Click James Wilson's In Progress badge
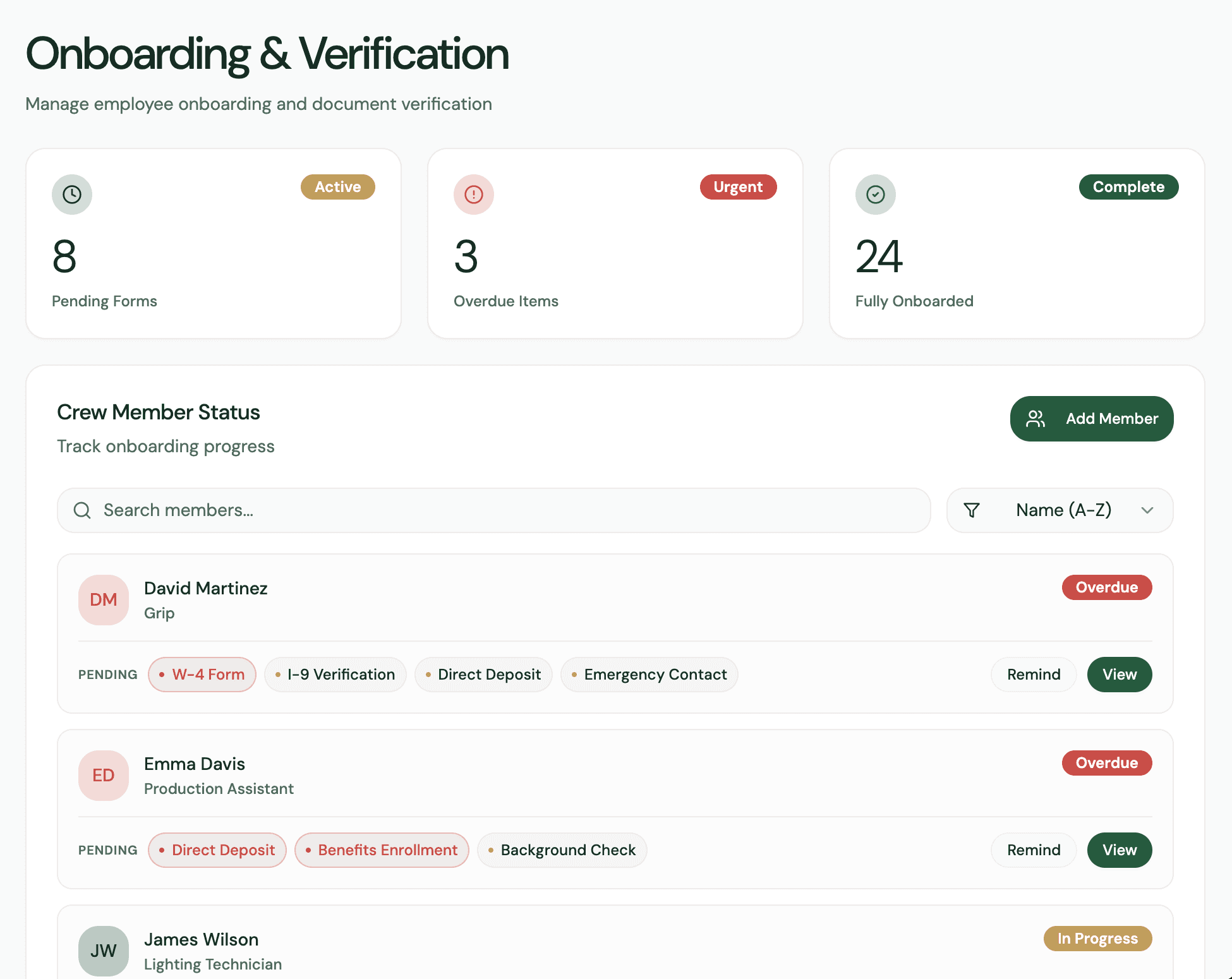Image resolution: width=1232 pixels, height=979 pixels. click(1097, 939)
